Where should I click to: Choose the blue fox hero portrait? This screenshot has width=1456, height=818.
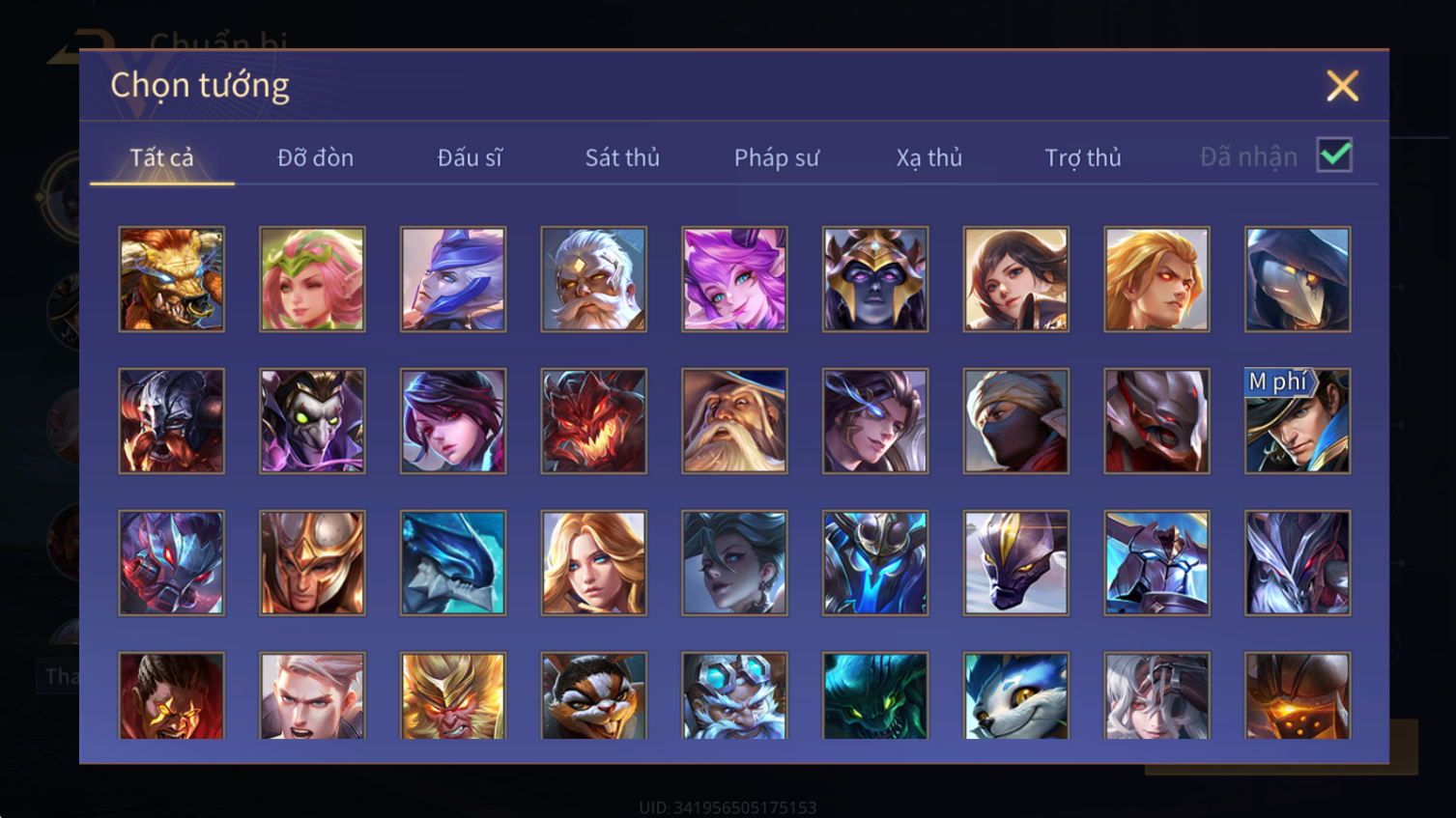click(1015, 695)
